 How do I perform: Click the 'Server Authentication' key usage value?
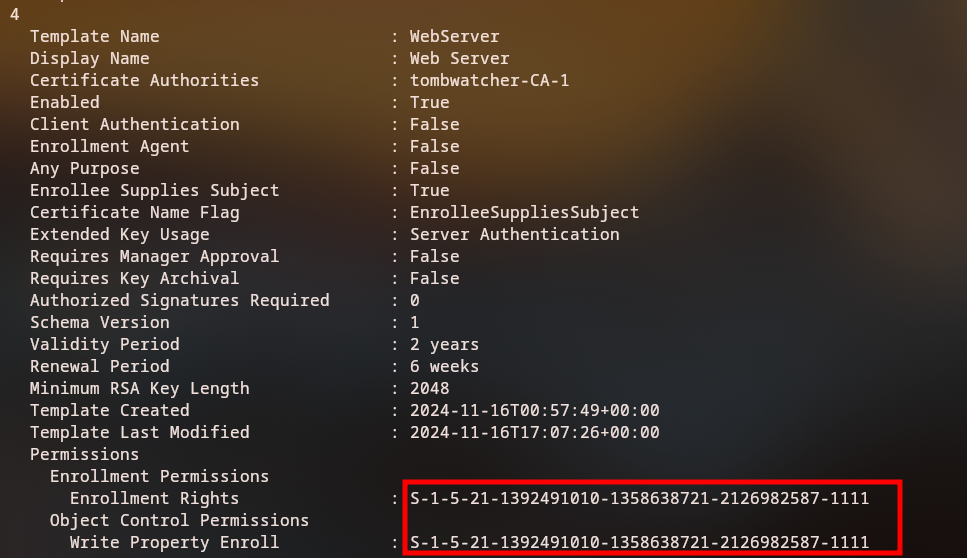coord(514,234)
